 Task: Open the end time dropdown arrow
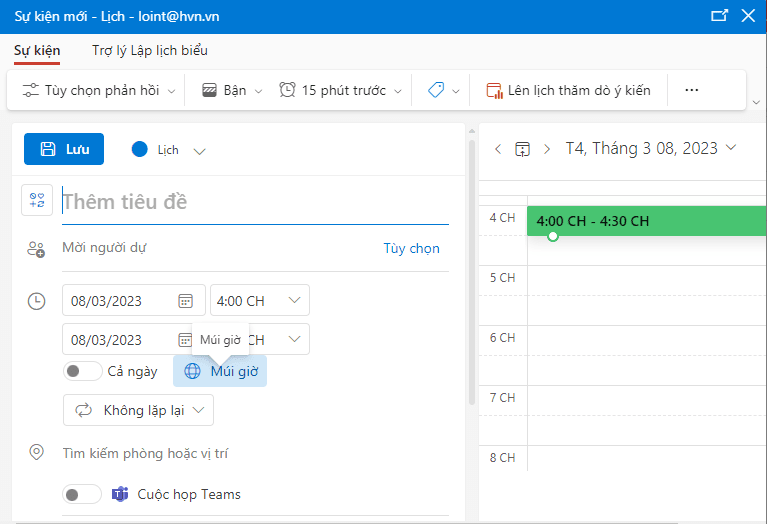294,339
